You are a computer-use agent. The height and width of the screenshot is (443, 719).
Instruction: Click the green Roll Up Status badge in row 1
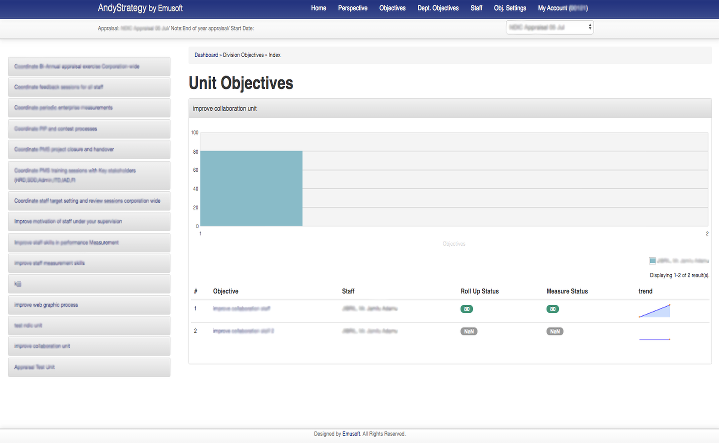467,309
